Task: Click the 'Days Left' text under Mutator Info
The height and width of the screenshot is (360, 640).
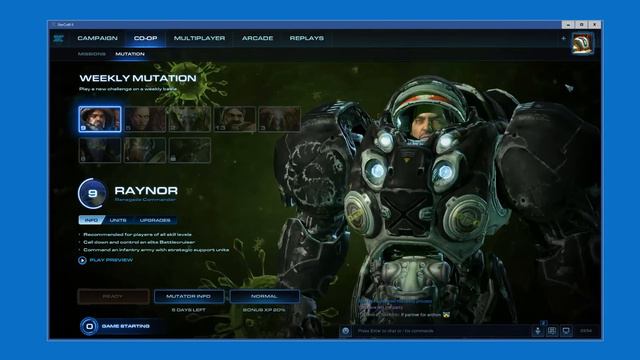Action: point(189,310)
